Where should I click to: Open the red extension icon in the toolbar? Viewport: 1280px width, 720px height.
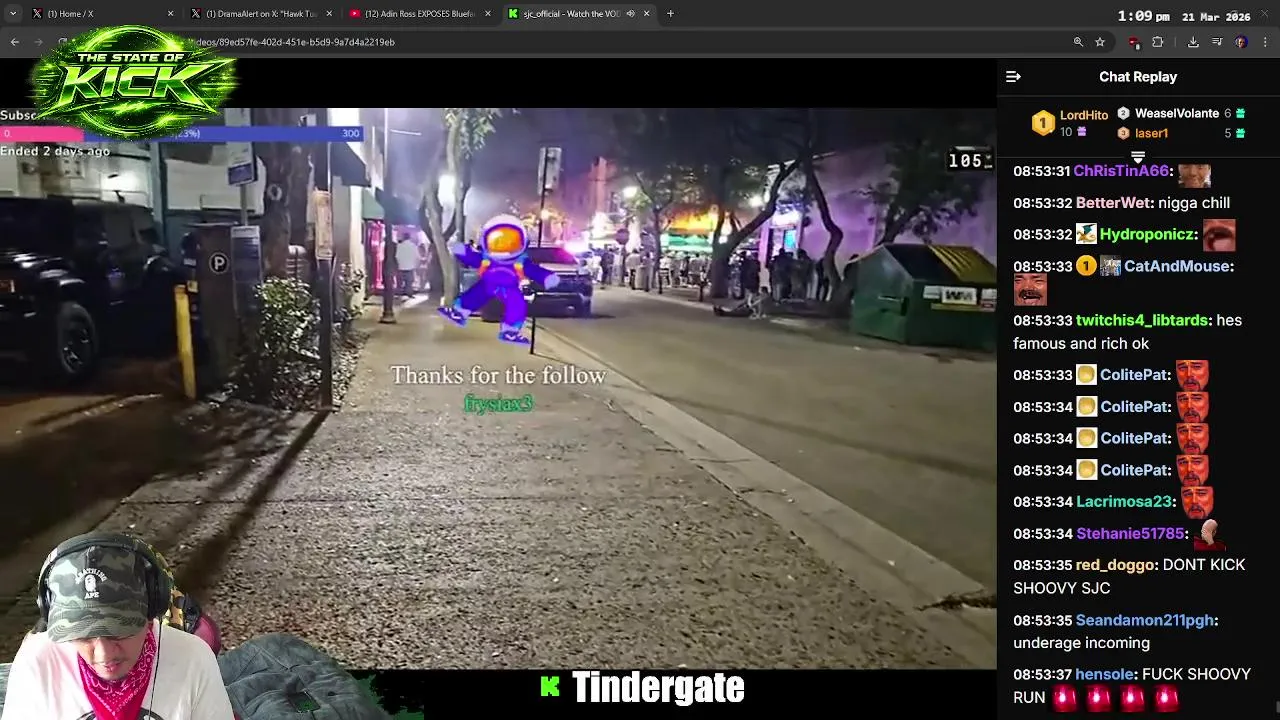coord(1134,42)
